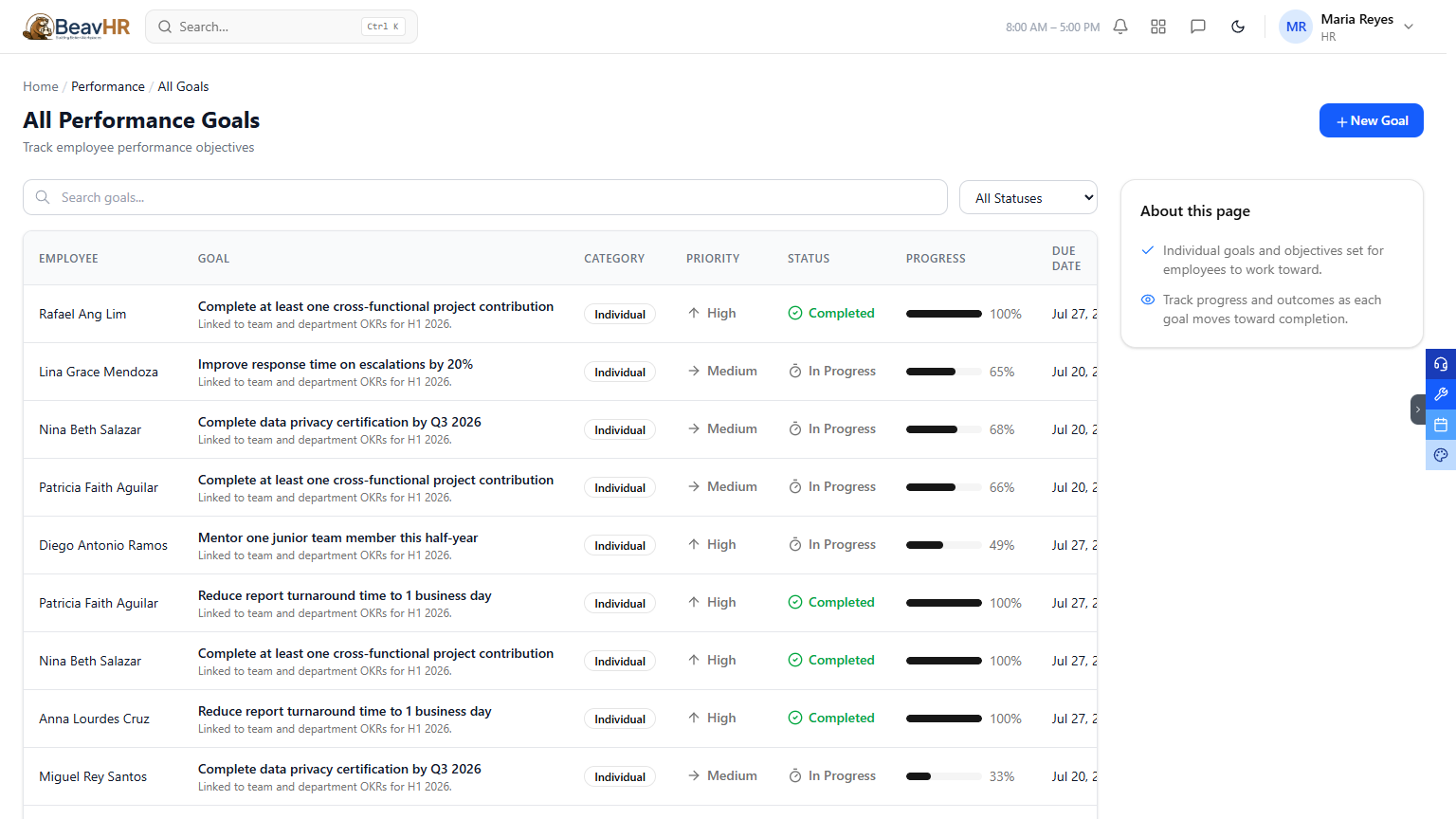The width and height of the screenshot is (1456, 819).
Task: Click the top global search box
Action: (x=282, y=27)
